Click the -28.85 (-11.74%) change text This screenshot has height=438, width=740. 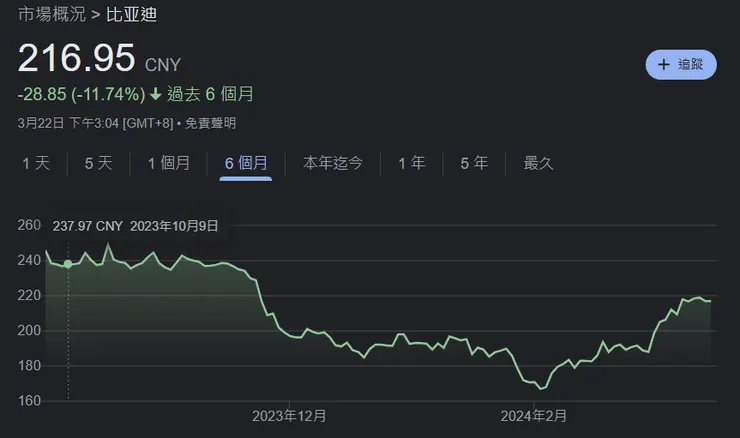pyautogui.click(x=82, y=94)
